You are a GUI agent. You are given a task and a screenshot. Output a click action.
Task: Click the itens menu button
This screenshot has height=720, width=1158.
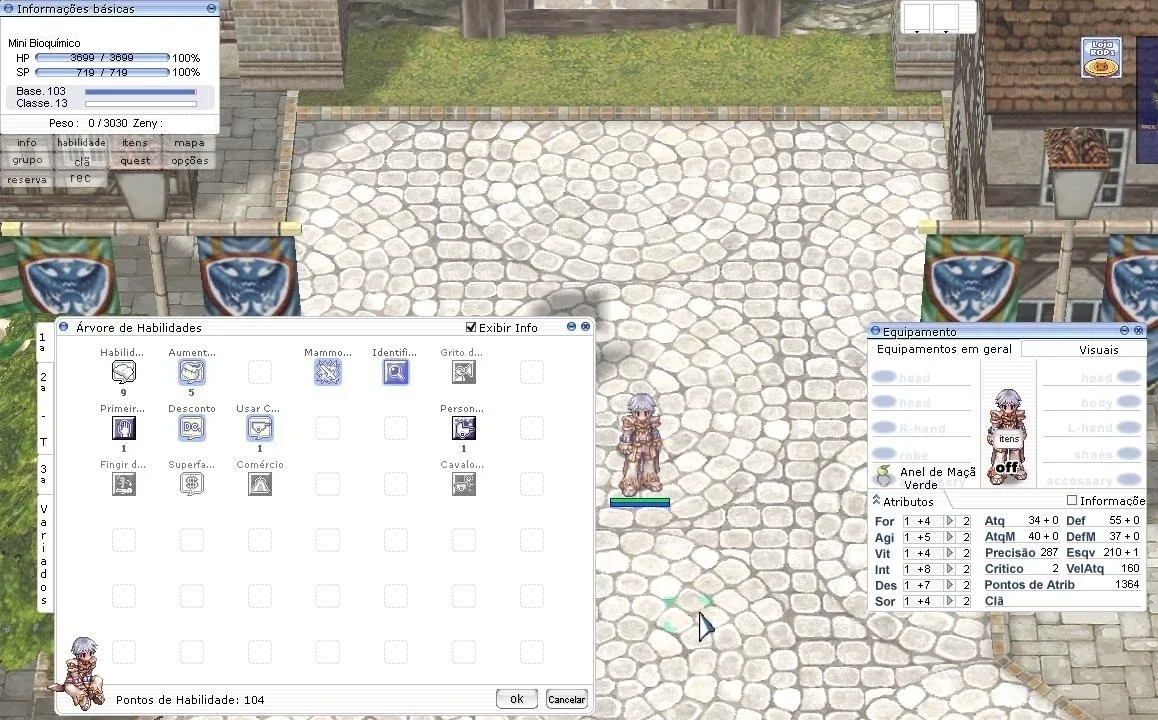135,143
